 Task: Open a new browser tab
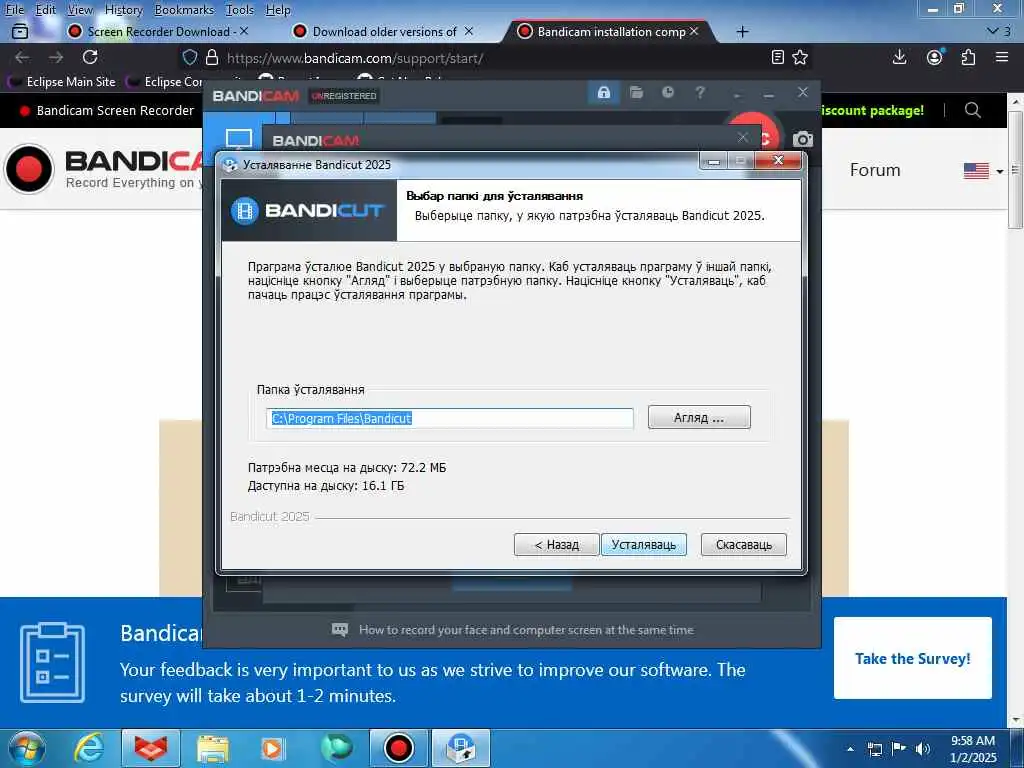(743, 31)
